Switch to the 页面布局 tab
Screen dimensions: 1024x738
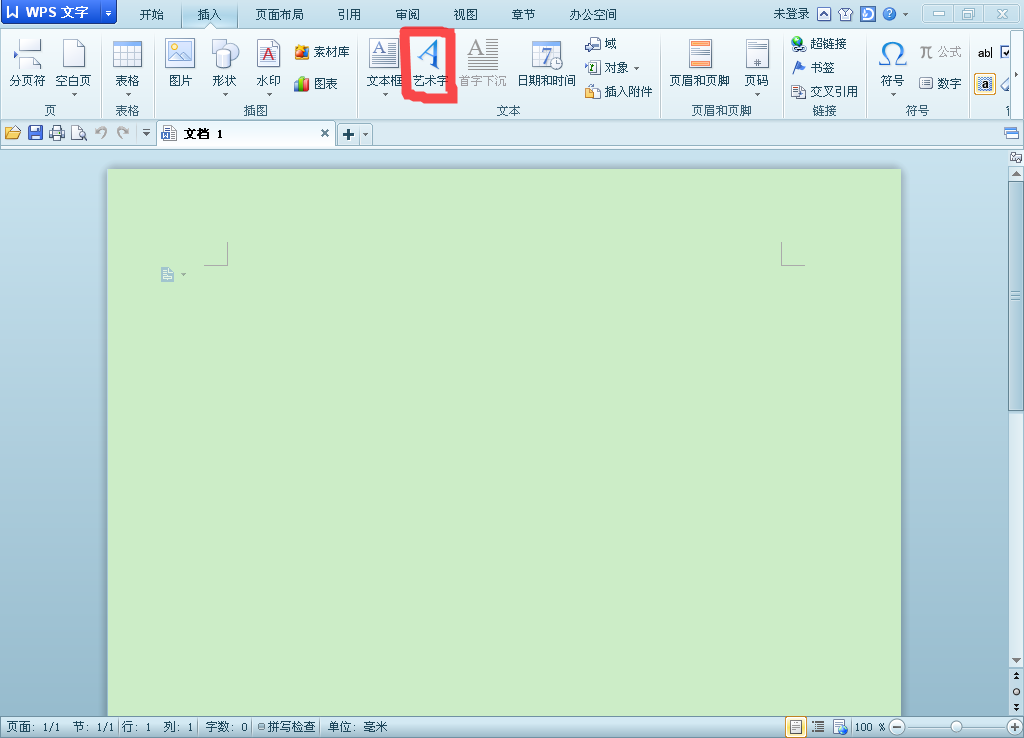(x=279, y=14)
